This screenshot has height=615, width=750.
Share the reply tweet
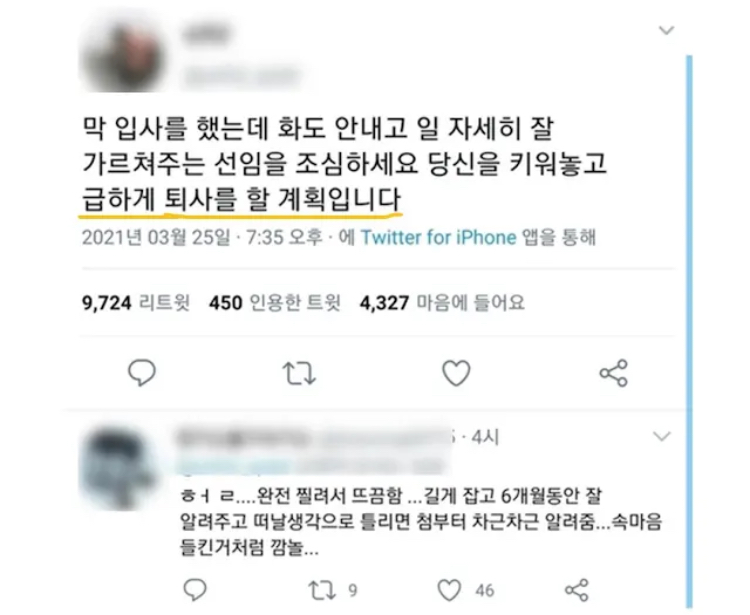tap(577, 590)
